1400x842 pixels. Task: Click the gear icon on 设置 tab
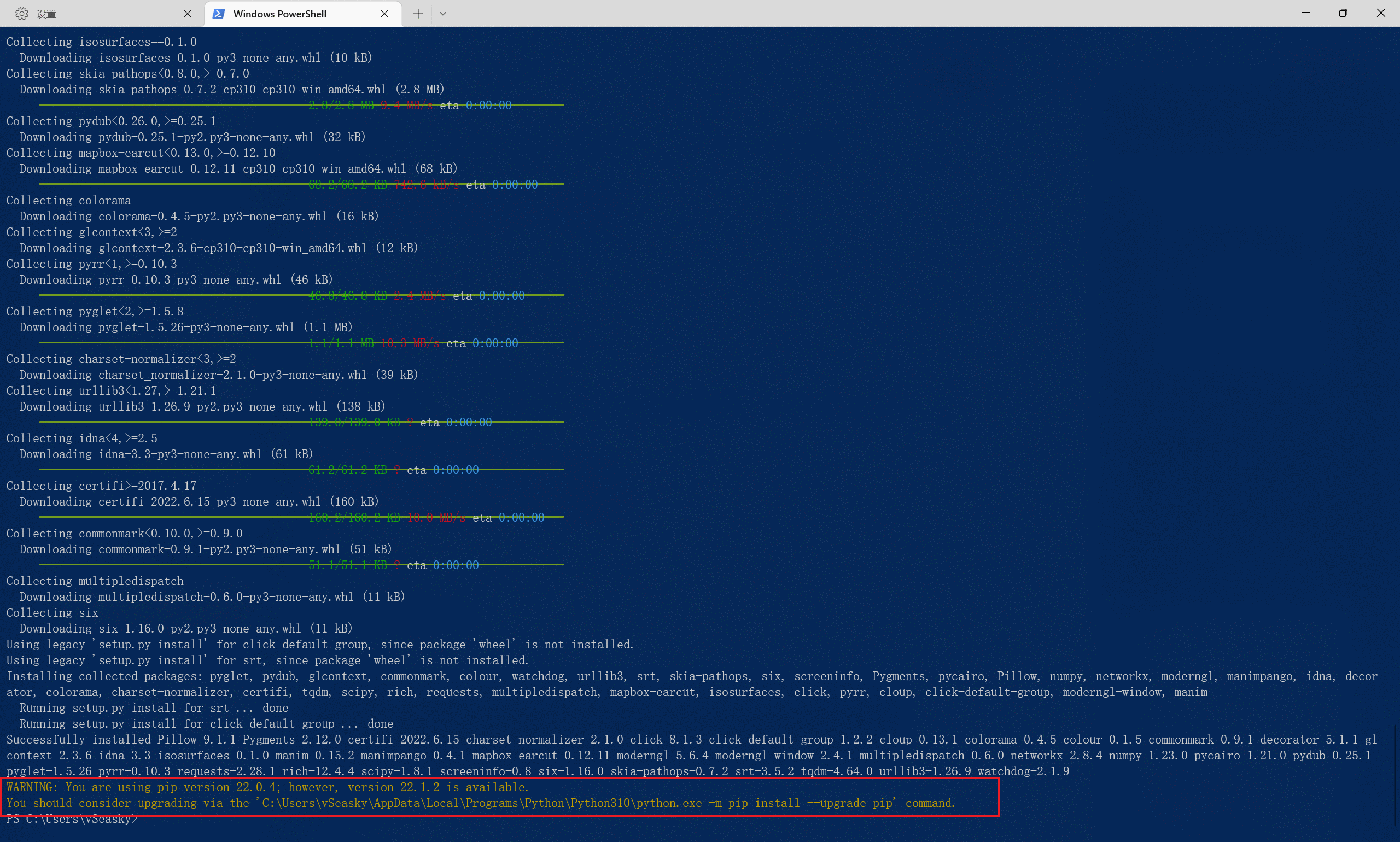(x=21, y=14)
